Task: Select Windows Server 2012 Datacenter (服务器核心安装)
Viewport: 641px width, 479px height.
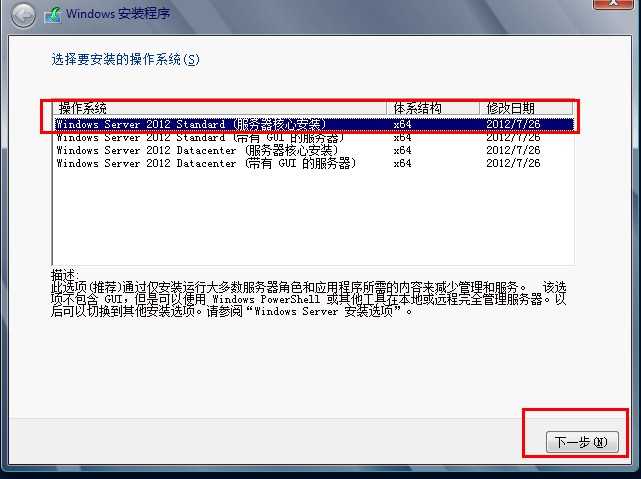Action: point(314,150)
